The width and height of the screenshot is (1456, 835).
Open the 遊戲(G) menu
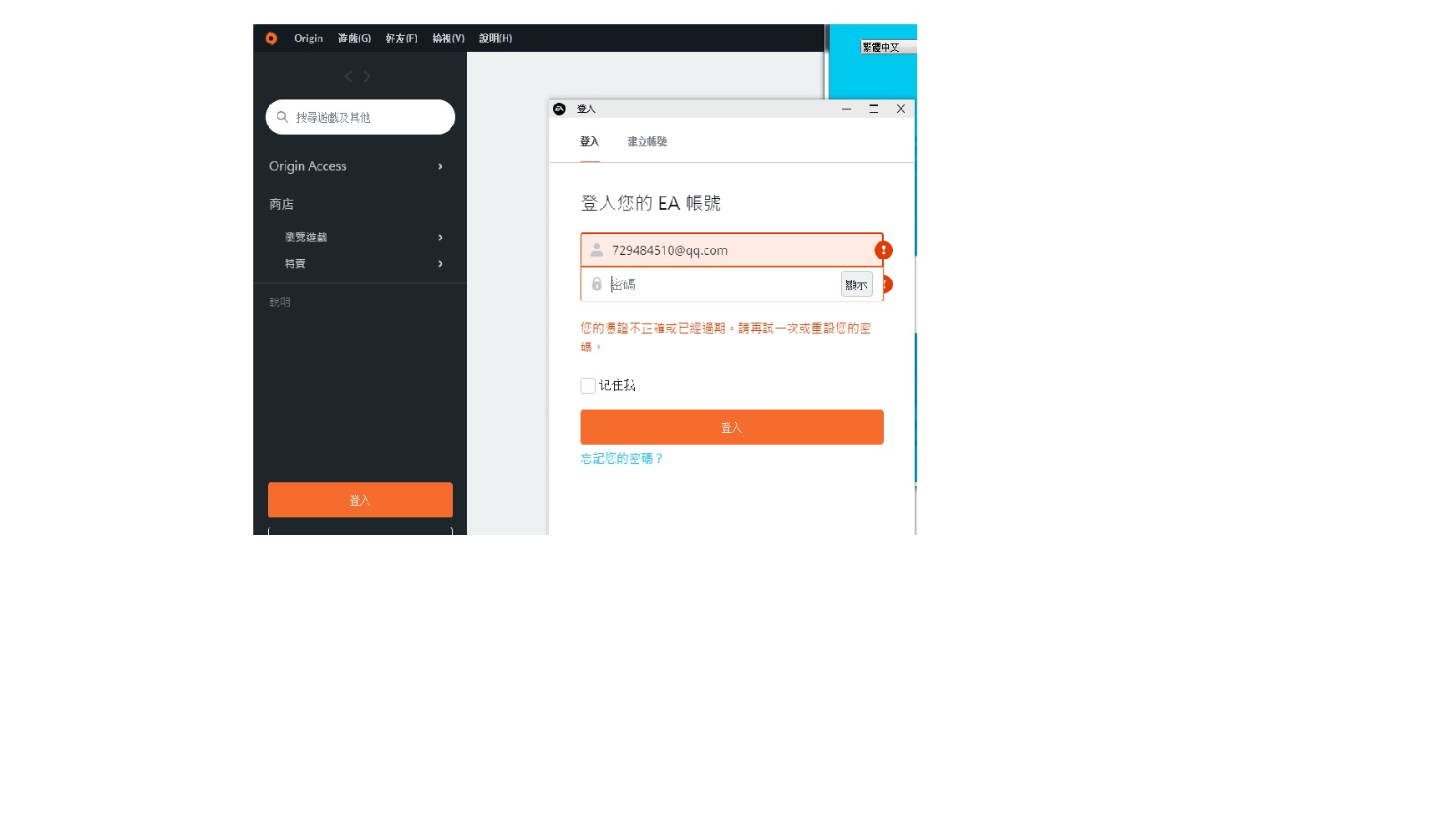pyautogui.click(x=354, y=38)
